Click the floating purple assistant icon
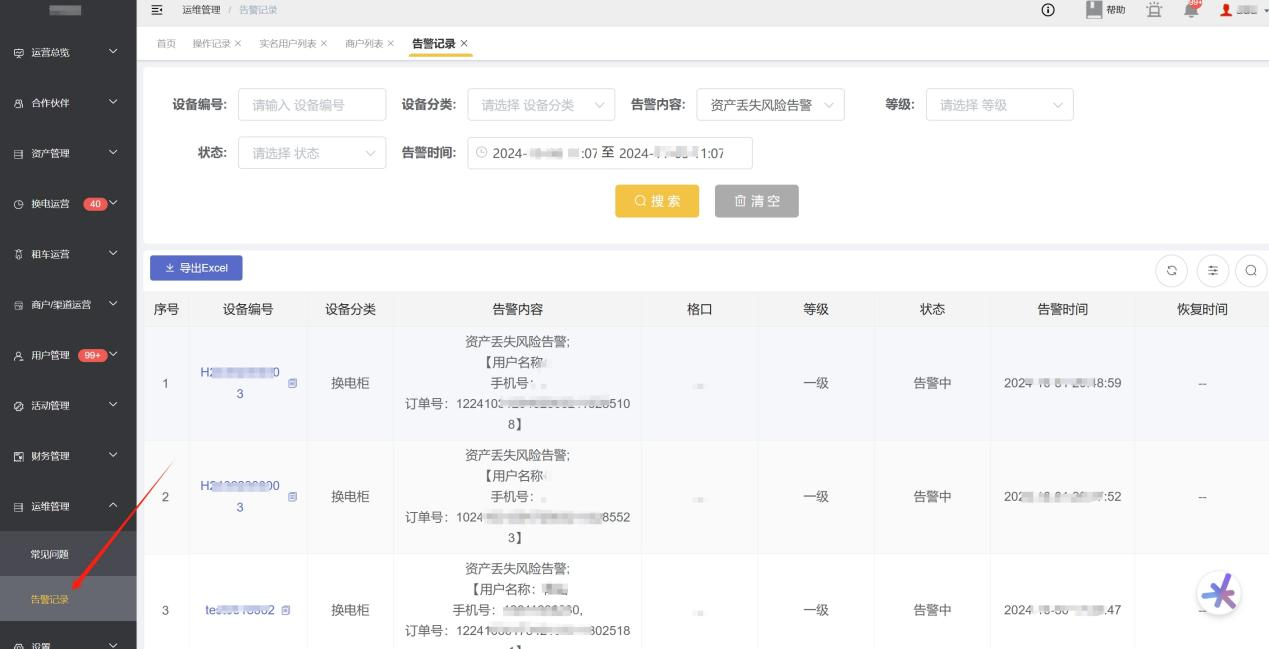This screenshot has height=649, width=1269. pos(1219,593)
